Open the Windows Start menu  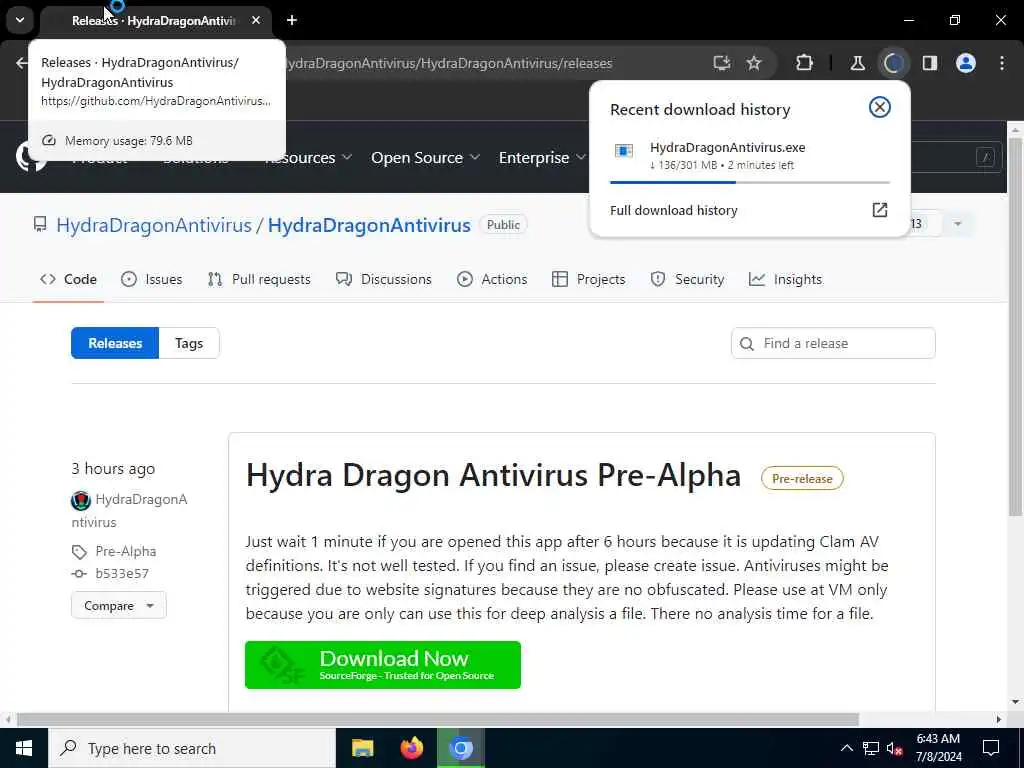[x=24, y=748]
